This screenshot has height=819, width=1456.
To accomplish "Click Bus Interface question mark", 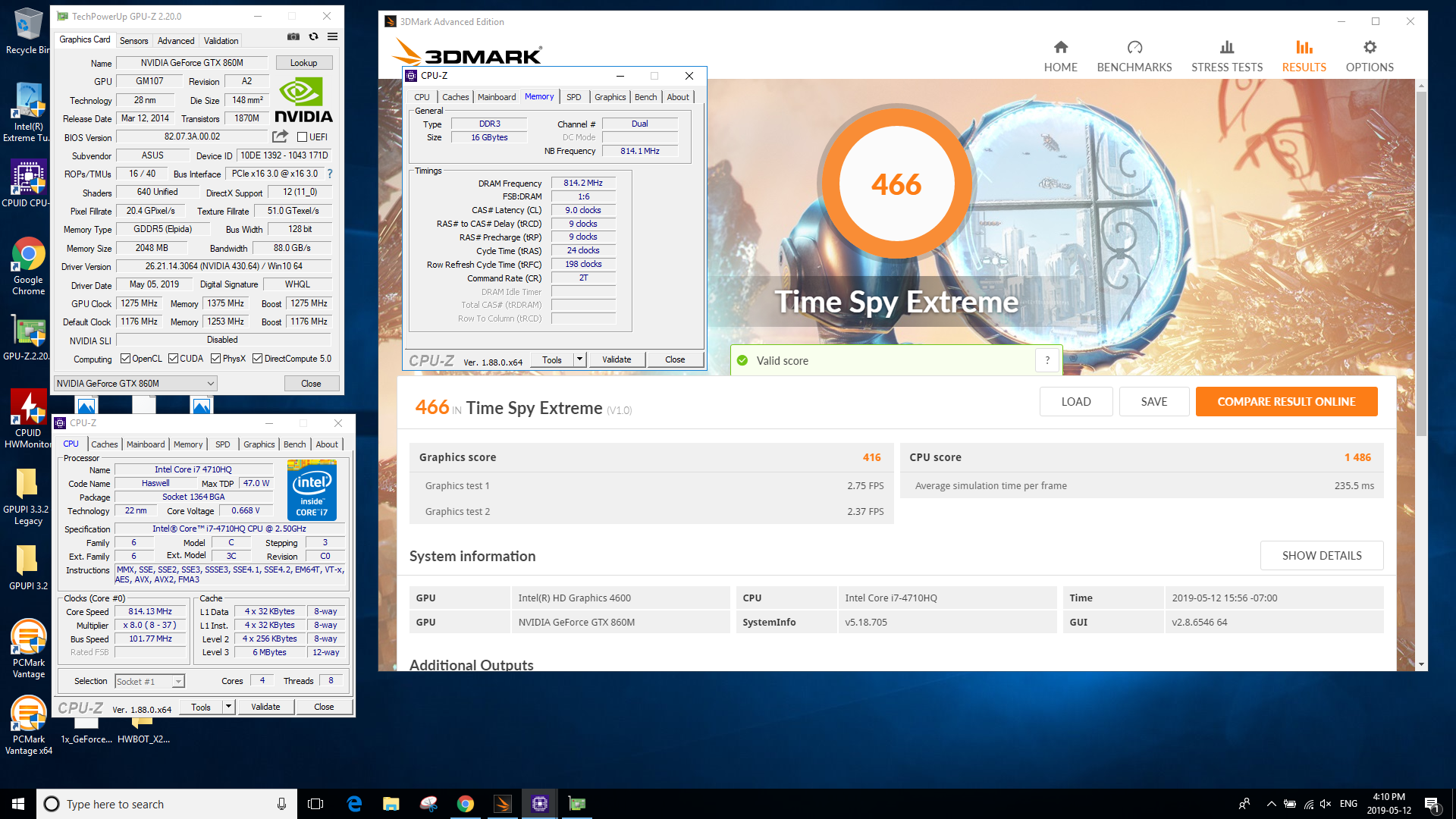I will pyautogui.click(x=330, y=174).
